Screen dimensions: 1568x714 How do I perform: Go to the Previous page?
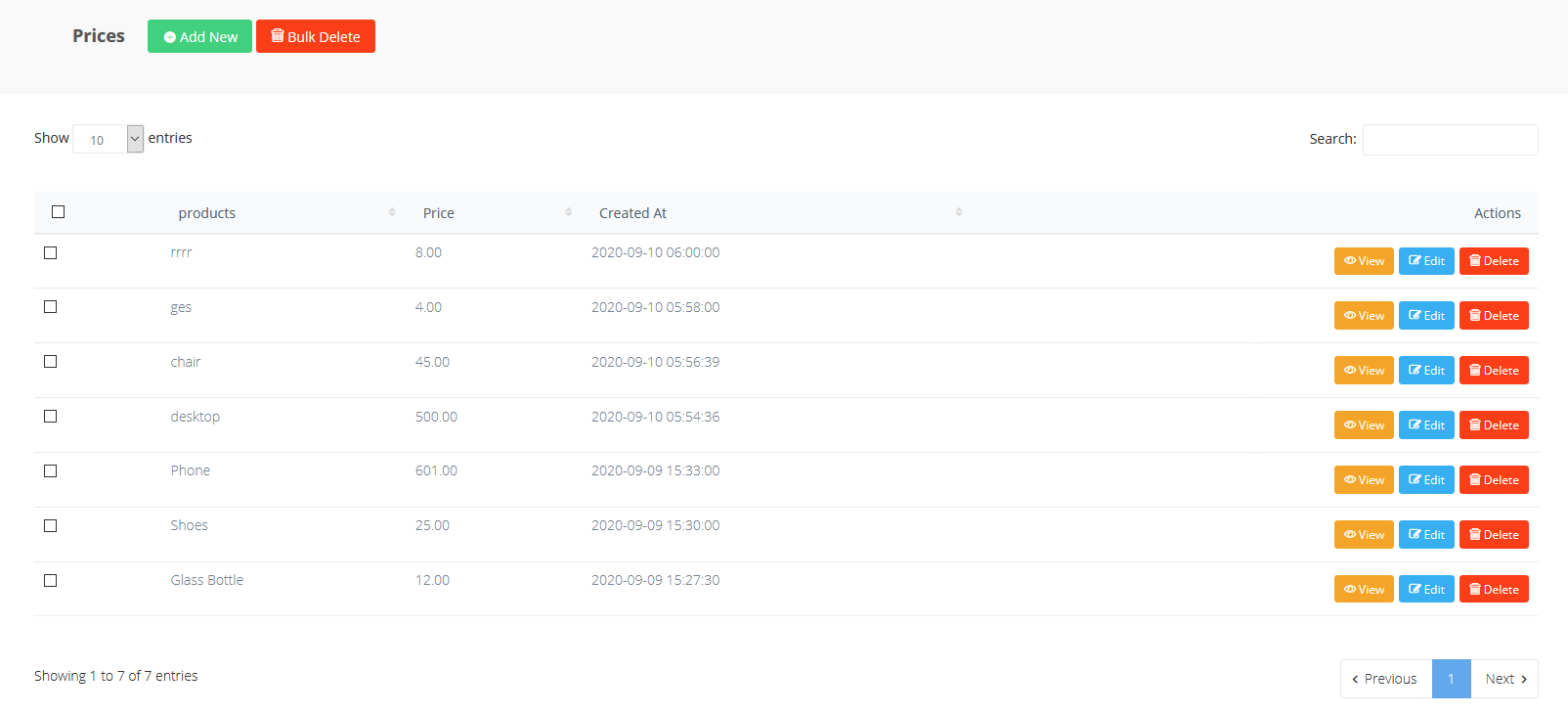pos(1385,679)
